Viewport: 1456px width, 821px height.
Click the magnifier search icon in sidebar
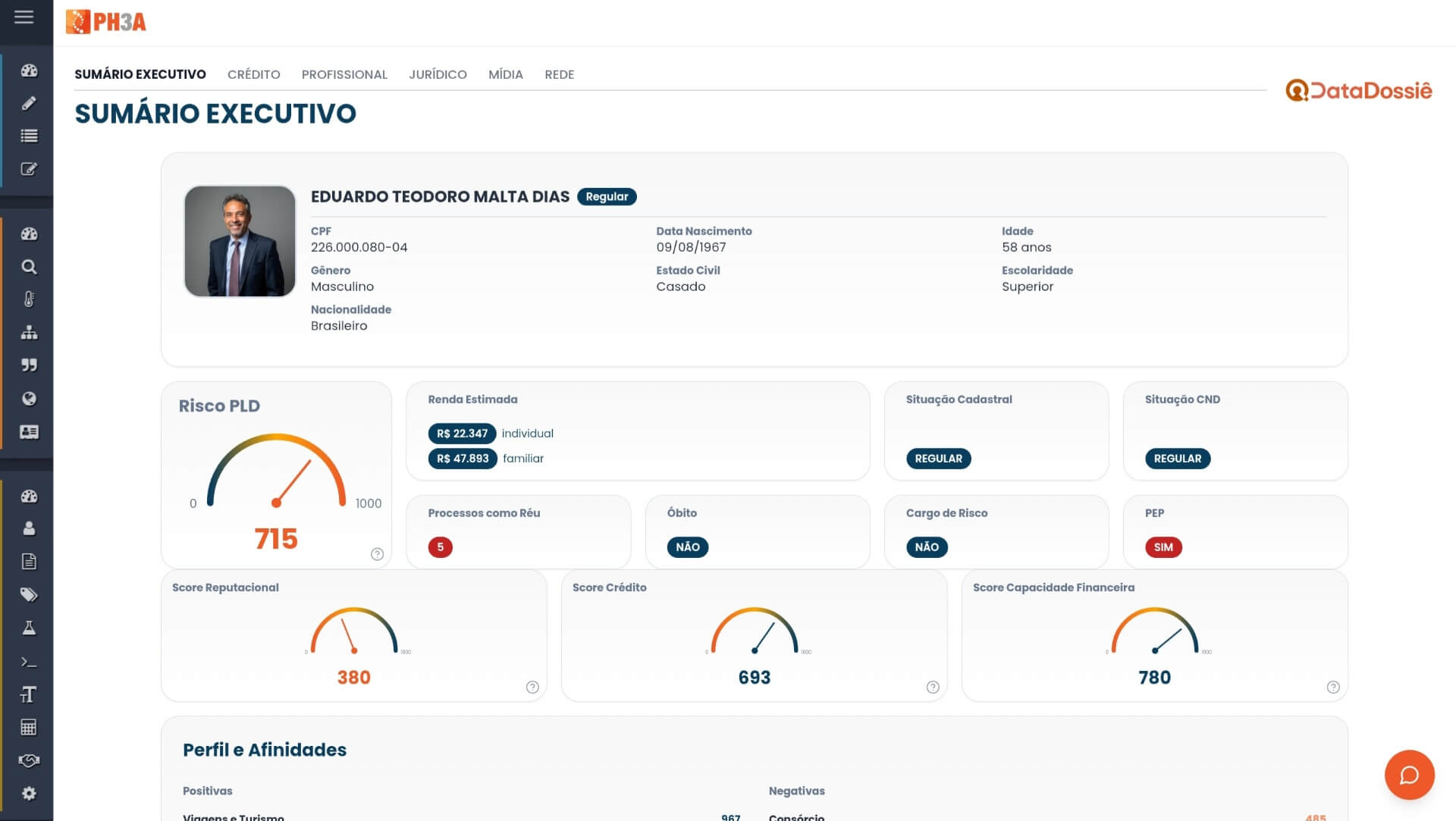[x=29, y=267]
